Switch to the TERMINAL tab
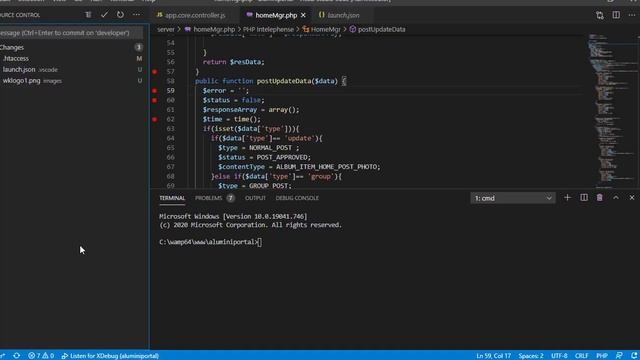The height and width of the screenshot is (360, 640). point(172,198)
